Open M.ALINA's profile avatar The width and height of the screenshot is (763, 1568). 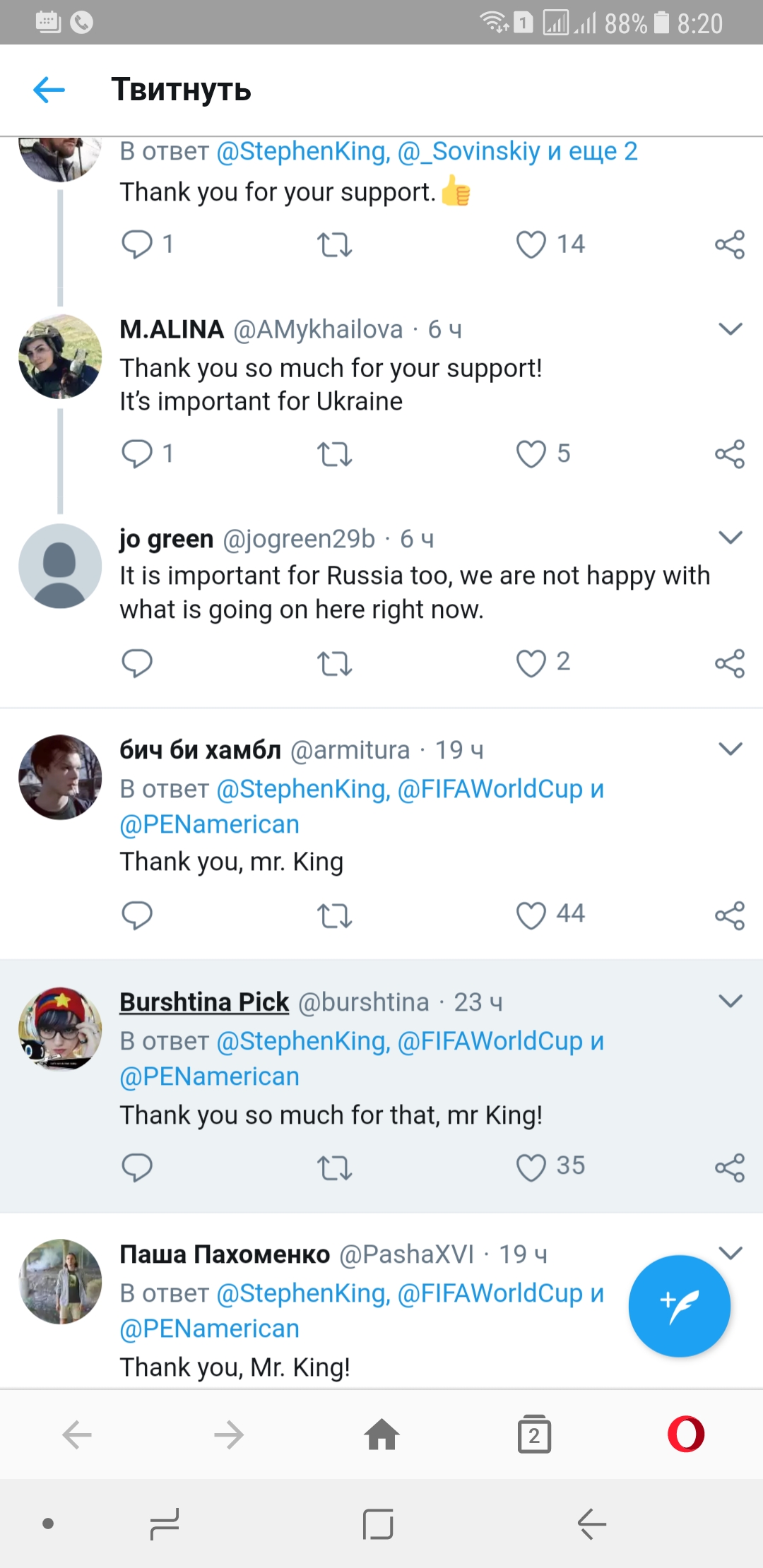(60, 357)
